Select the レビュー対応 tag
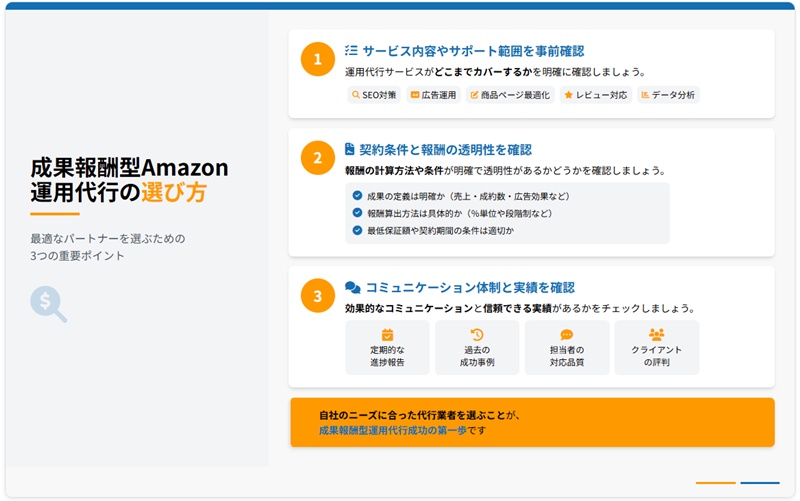 (596, 95)
